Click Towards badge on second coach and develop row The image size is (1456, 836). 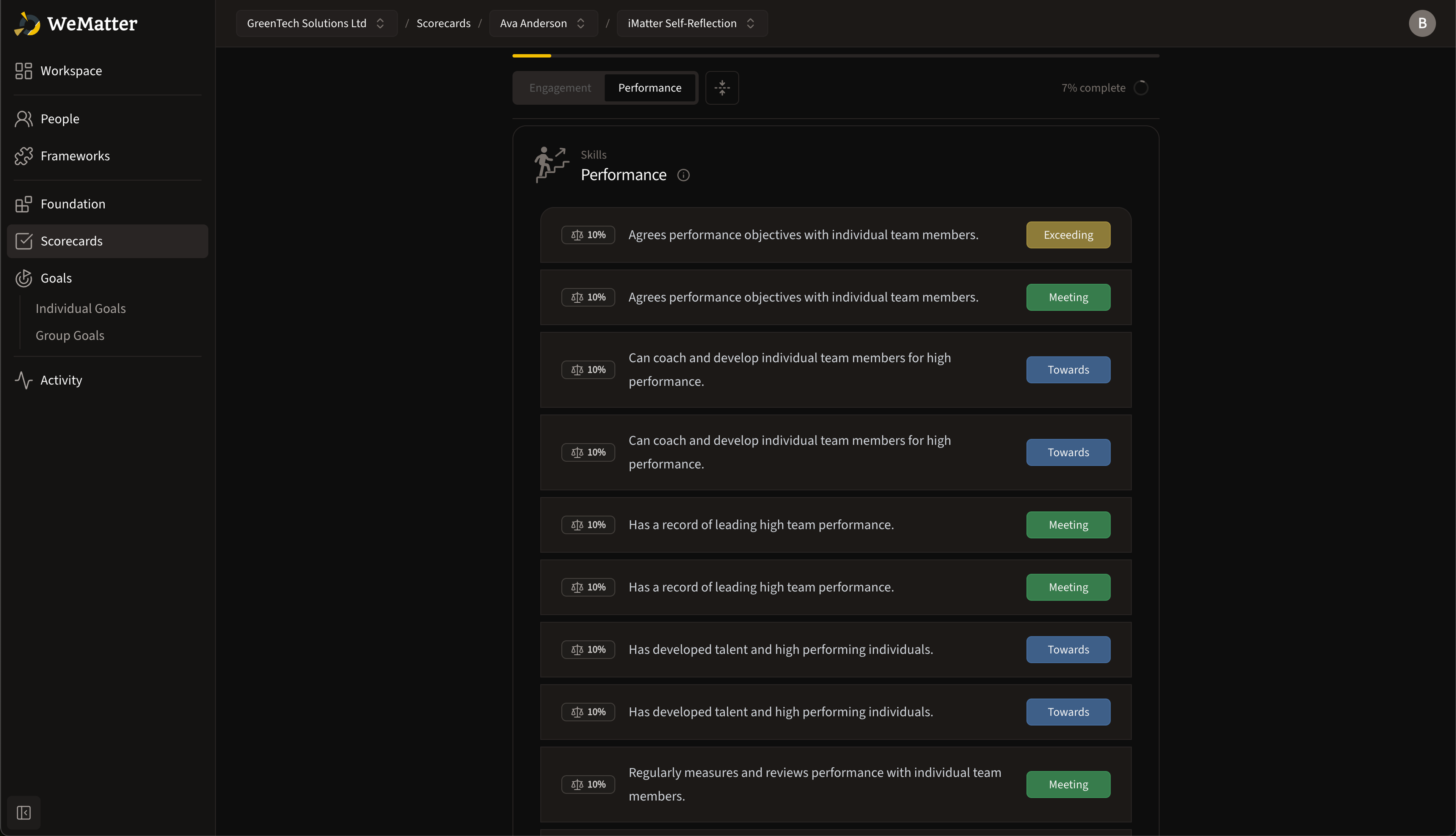coord(1068,453)
